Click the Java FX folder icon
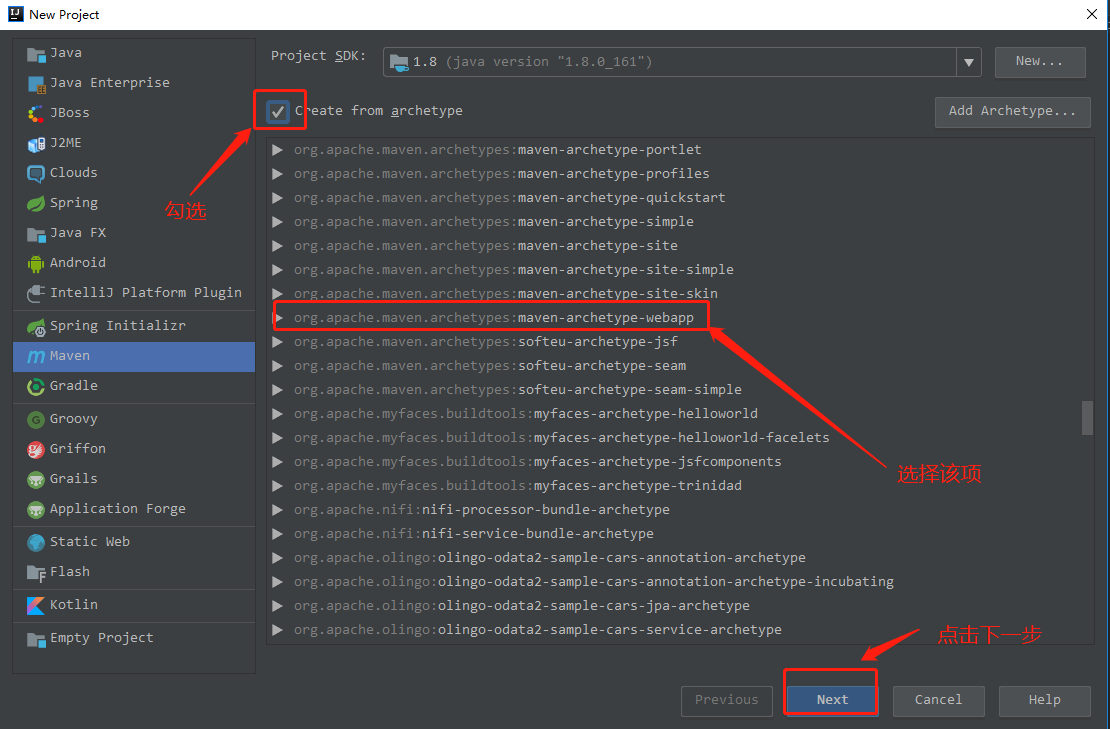 tap(35, 234)
